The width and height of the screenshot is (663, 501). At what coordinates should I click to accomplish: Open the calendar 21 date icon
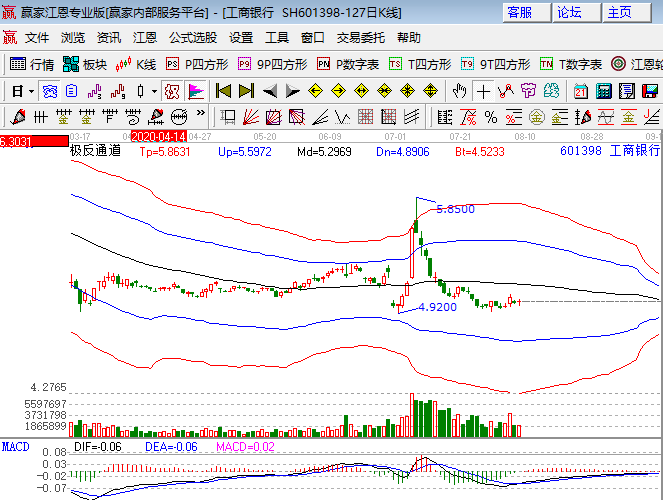581,91
